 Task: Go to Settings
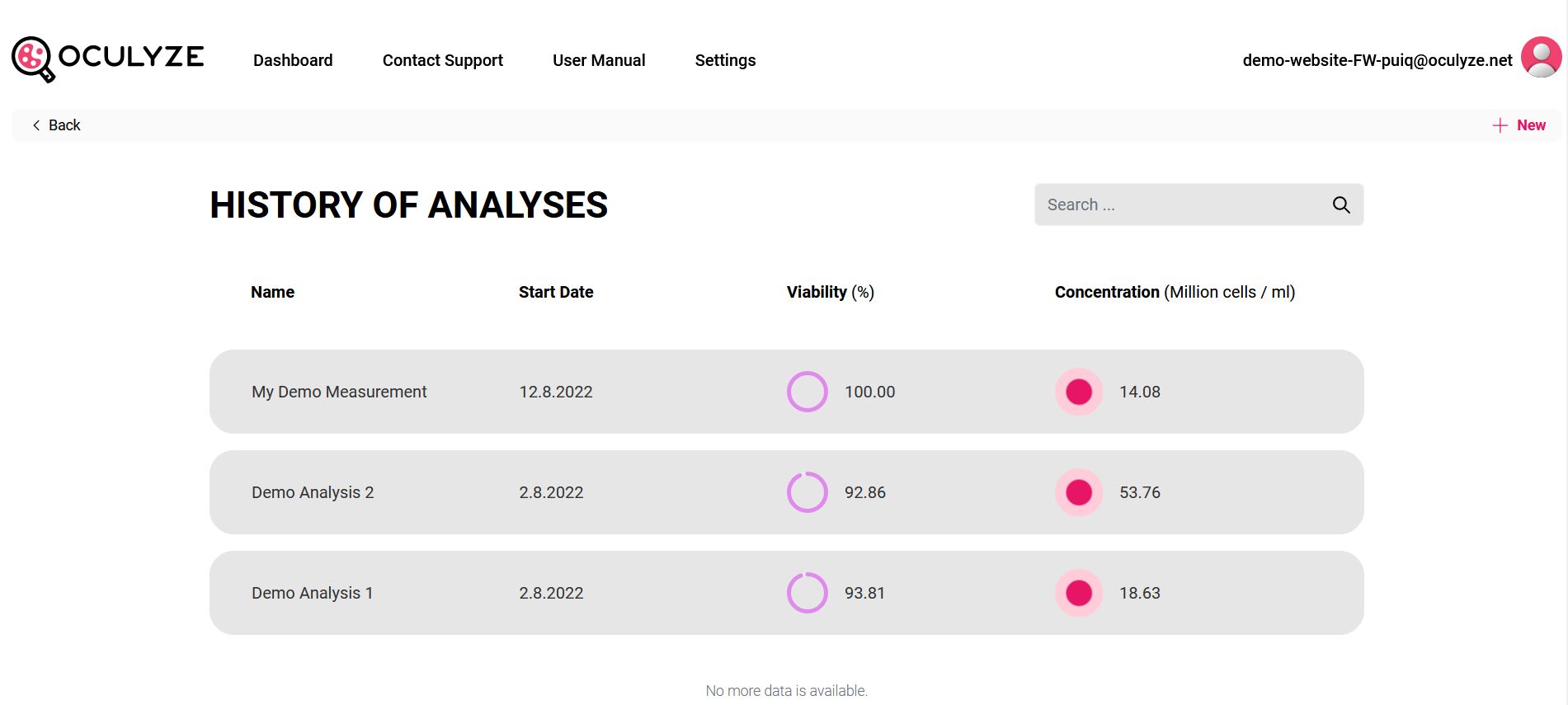[x=725, y=60]
